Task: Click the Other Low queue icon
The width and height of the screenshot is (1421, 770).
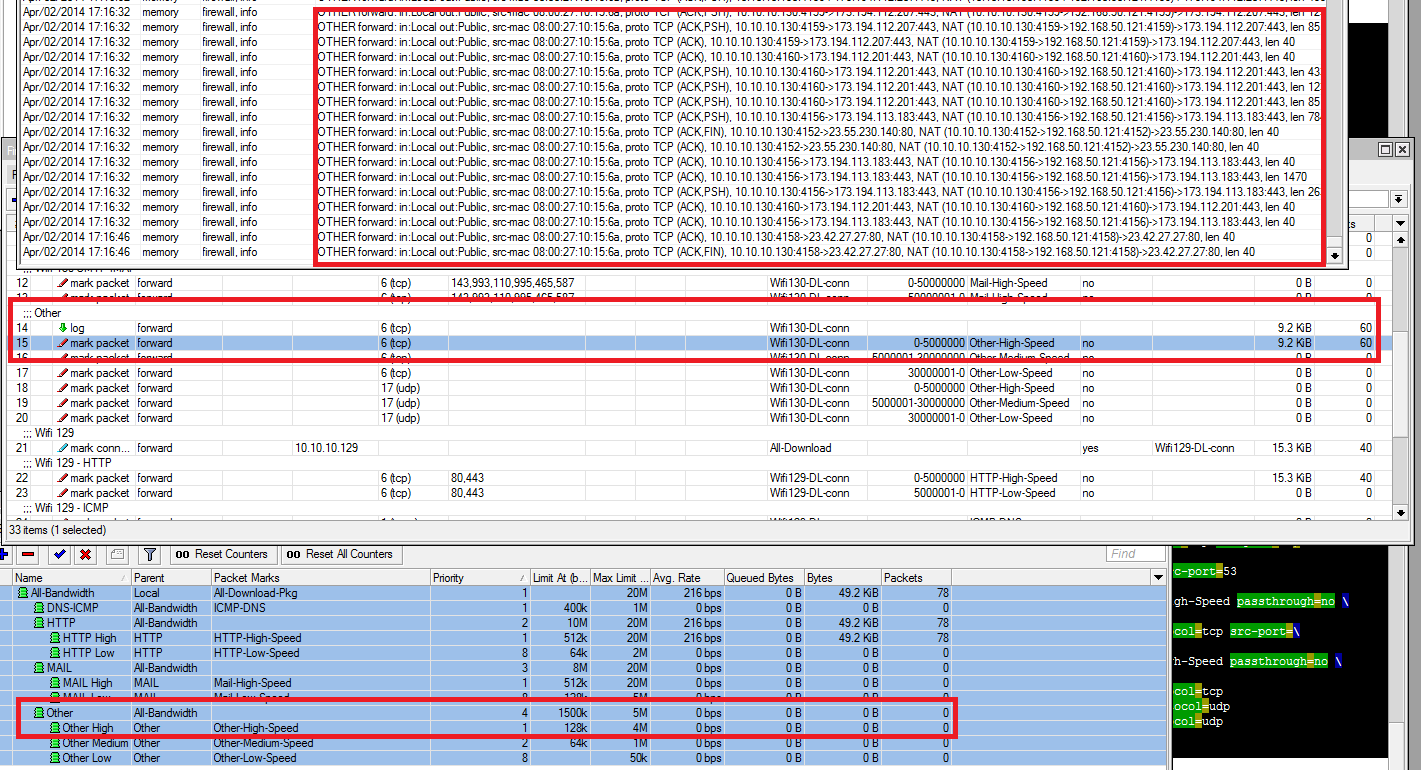Action: [x=55, y=758]
